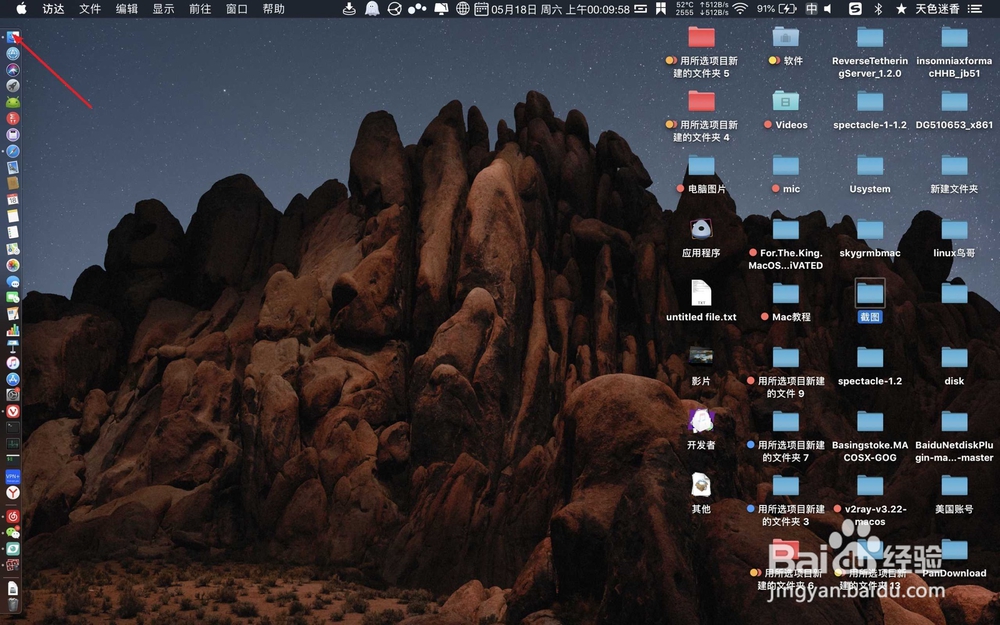This screenshot has width=1000, height=625.
Task: Launch Numbers chart icon in Dock
Action: click(x=13, y=330)
